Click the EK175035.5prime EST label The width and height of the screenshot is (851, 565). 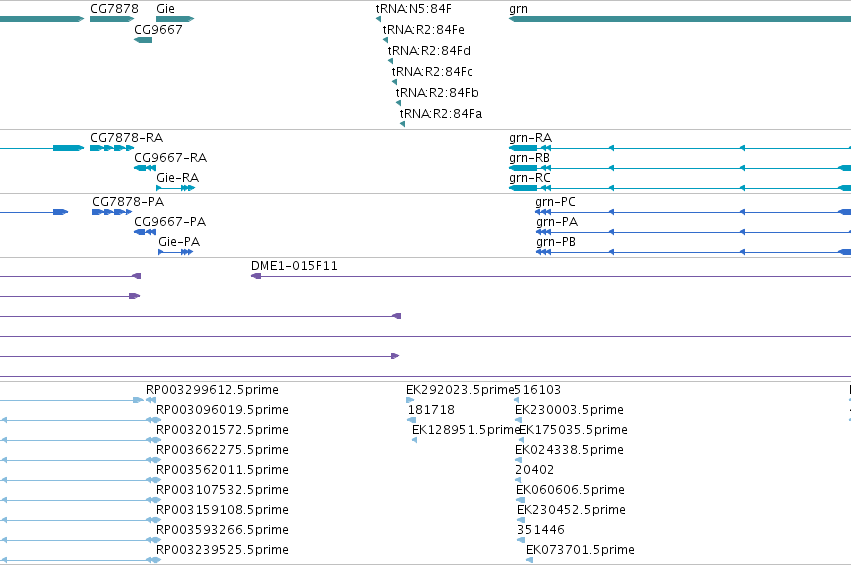(x=574, y=430)
